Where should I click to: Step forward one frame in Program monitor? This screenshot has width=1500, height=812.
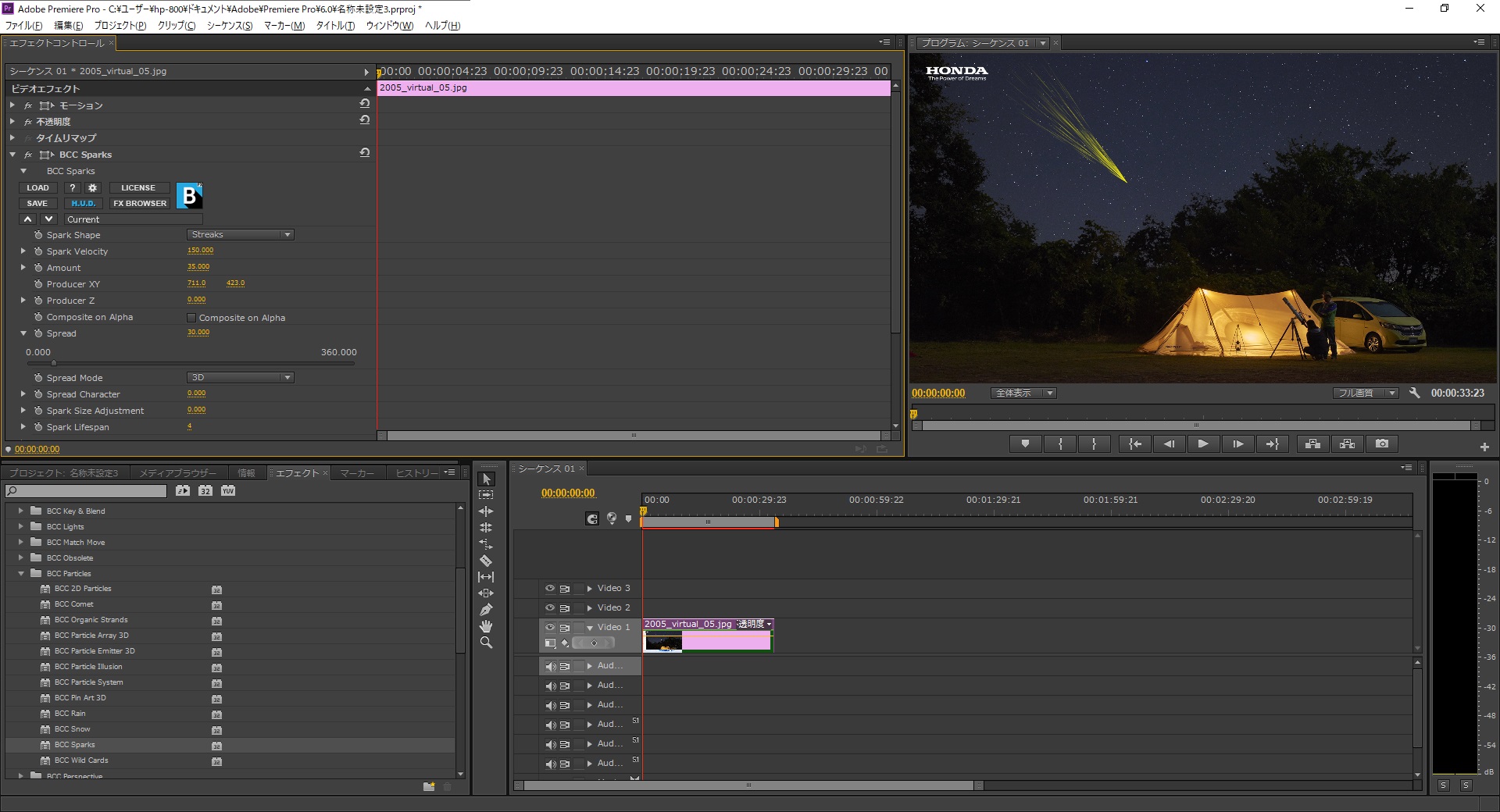(1237, 443)
